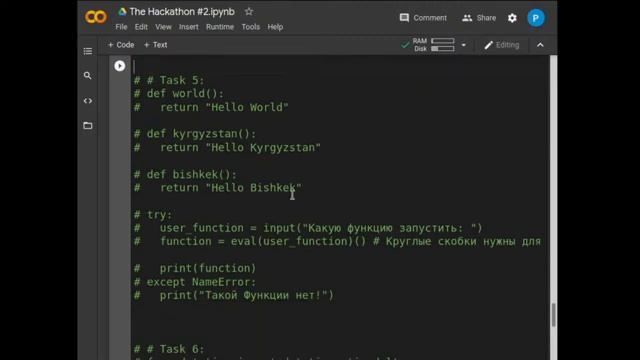
Task: Click the RAM and Disk usage indicator
Action: point(433,45)
